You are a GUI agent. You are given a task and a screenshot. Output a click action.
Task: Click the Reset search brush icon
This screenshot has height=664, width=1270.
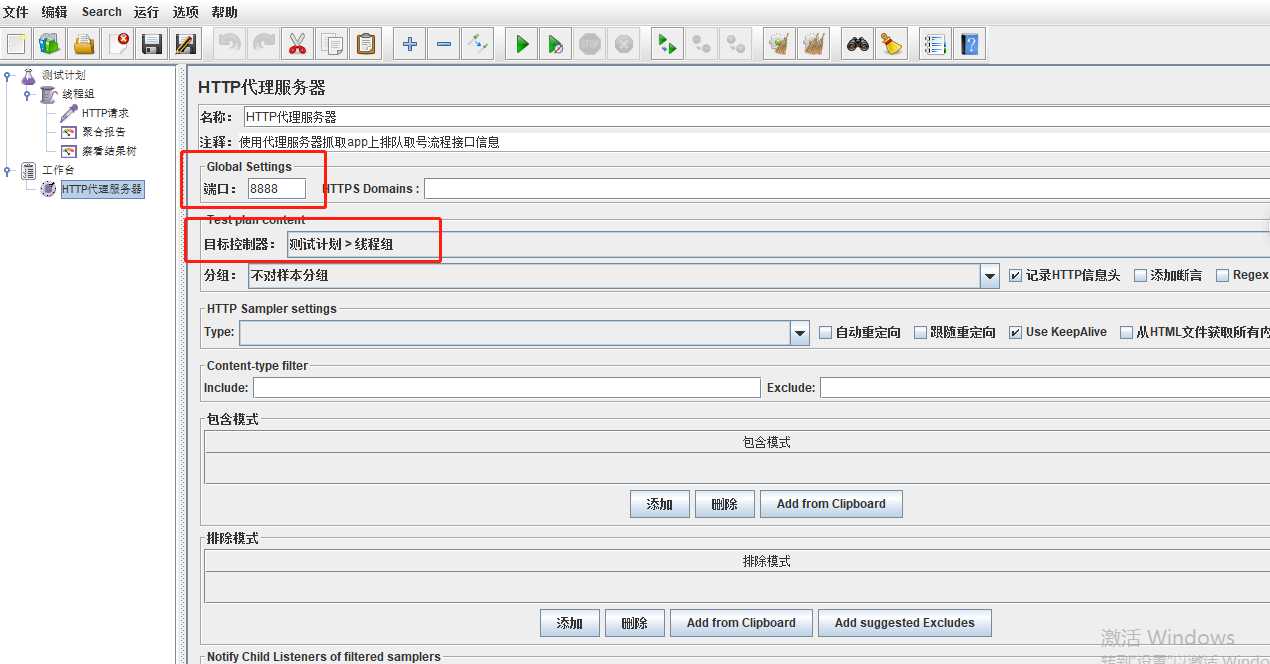click(x=892, y=44)
